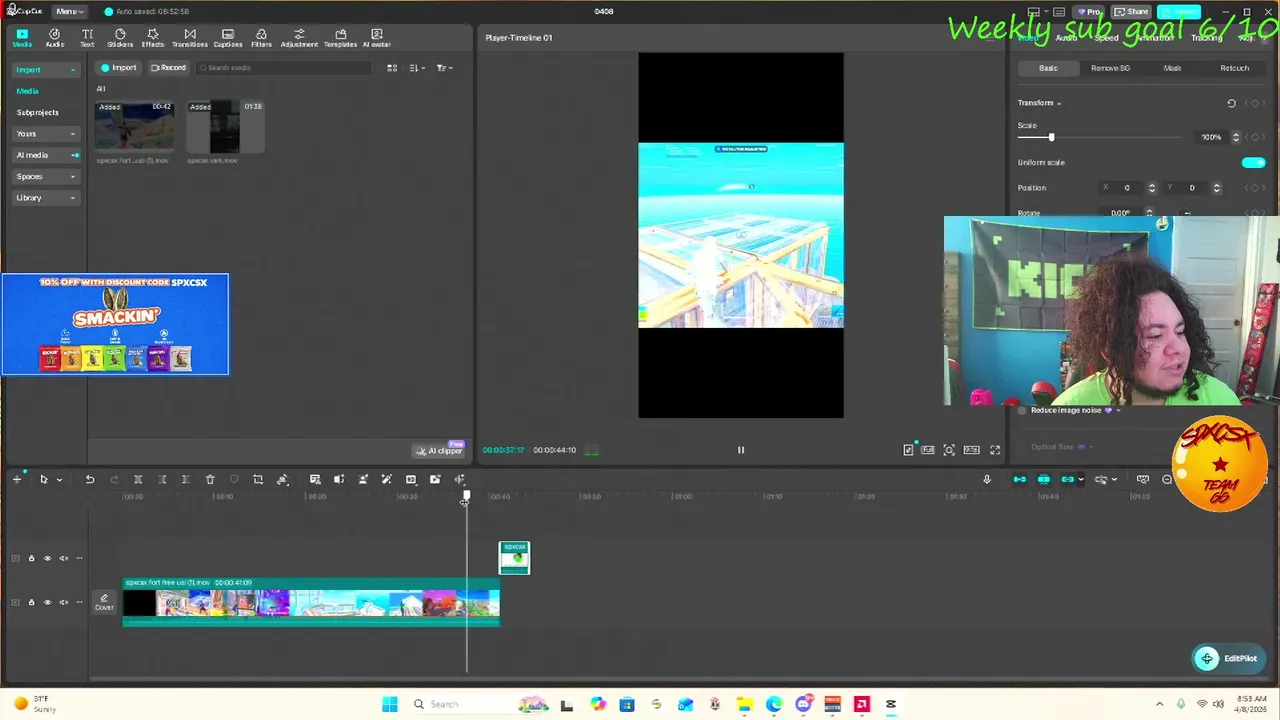Open the Stickers tab

pos(120,38)
